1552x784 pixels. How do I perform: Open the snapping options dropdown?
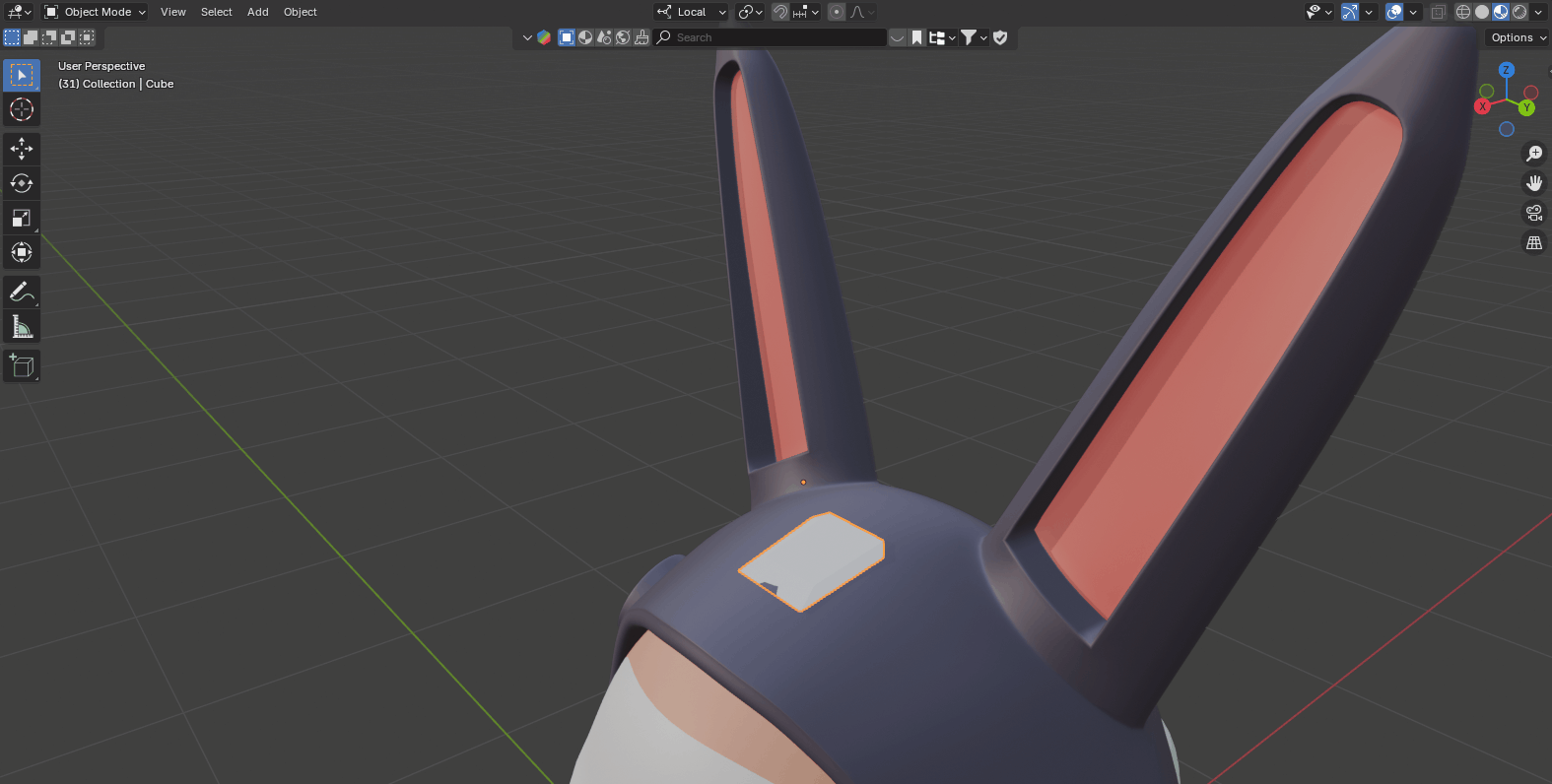[x=806, y=12]
